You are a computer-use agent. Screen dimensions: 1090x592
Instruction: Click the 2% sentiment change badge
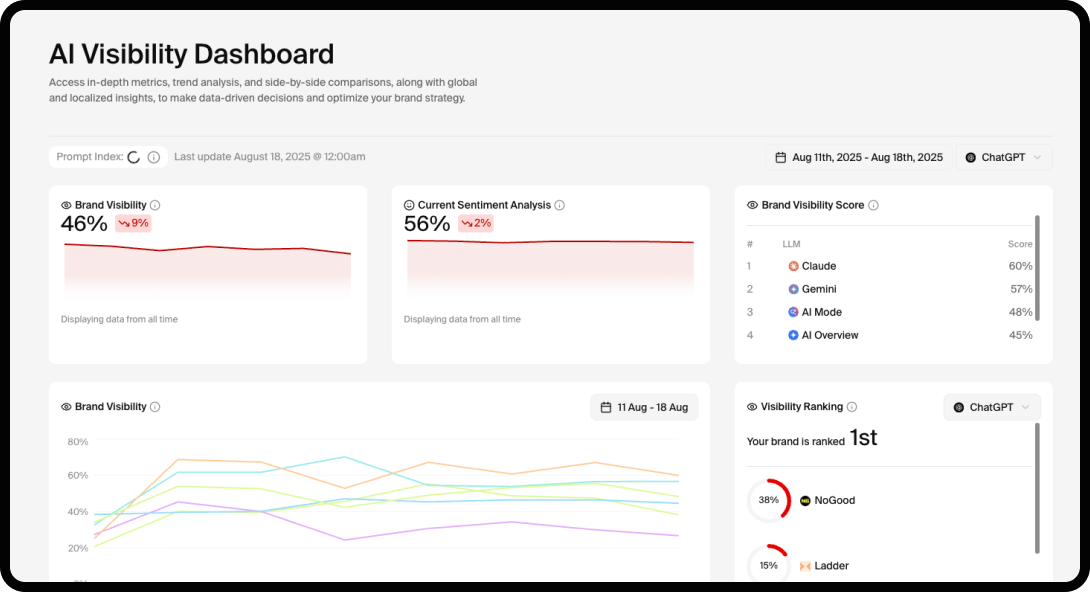click(476, 223)
